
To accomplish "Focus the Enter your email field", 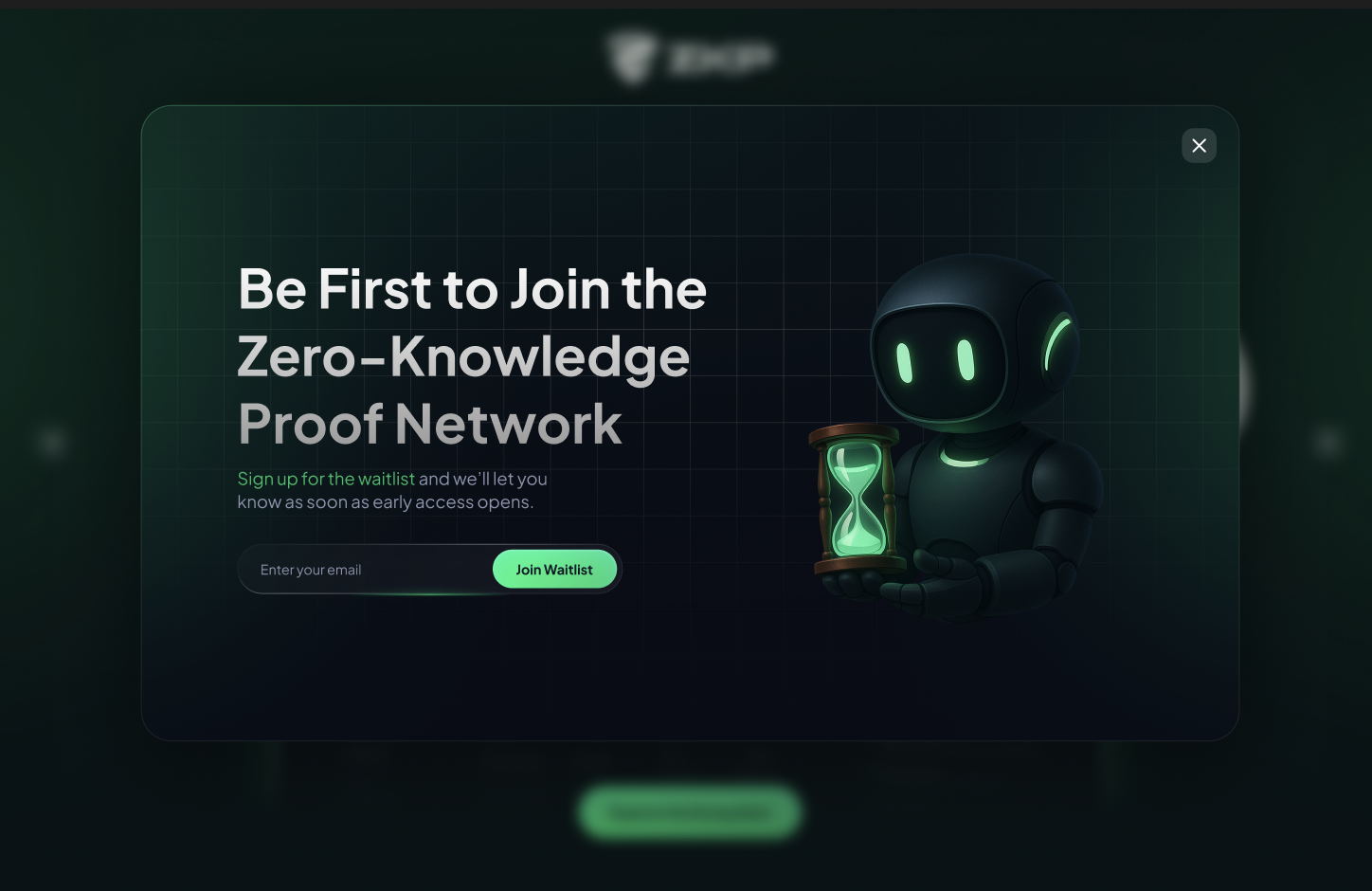I will coord(365,570).
